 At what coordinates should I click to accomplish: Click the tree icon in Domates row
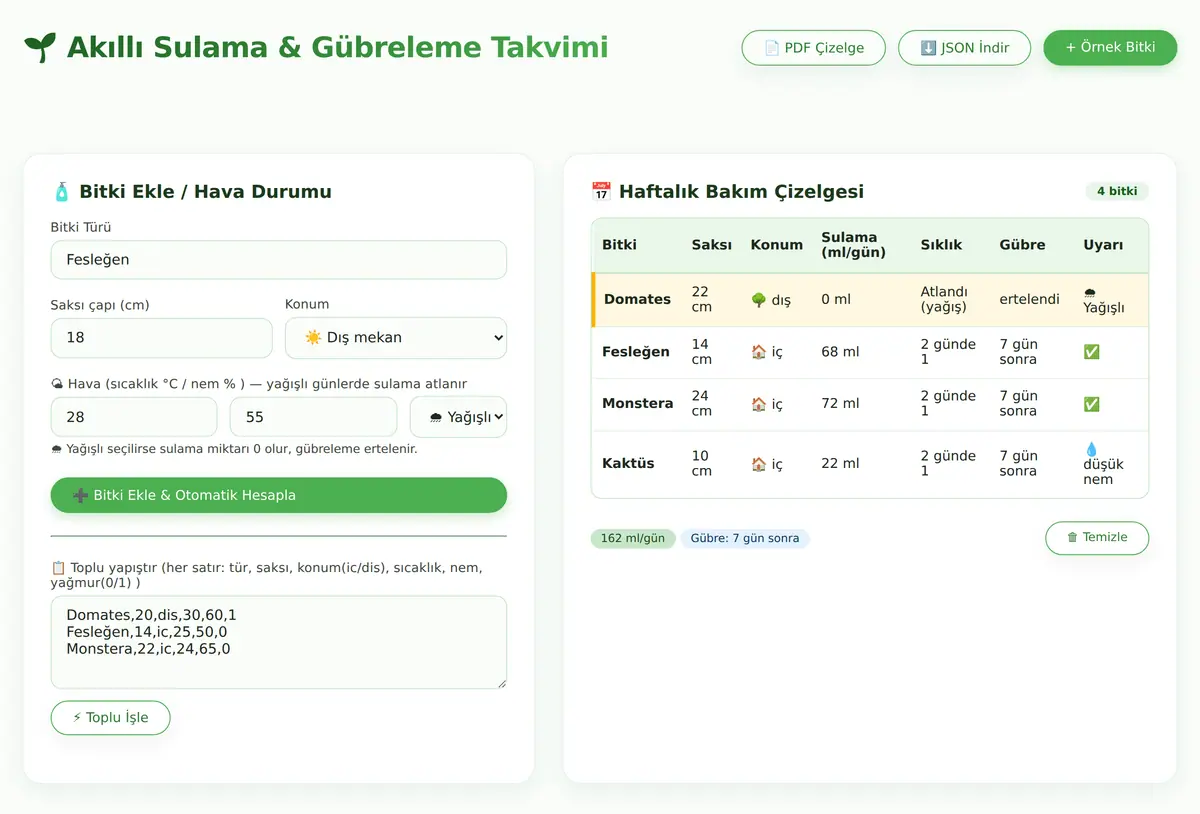point(758,300)
